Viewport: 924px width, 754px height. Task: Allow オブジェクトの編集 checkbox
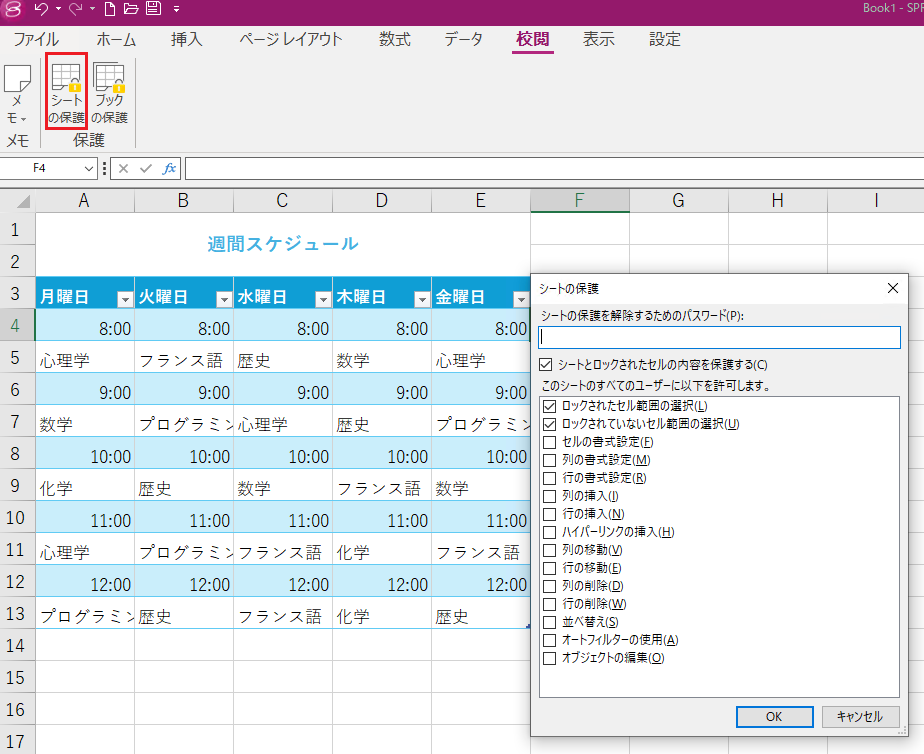point(549,658)
